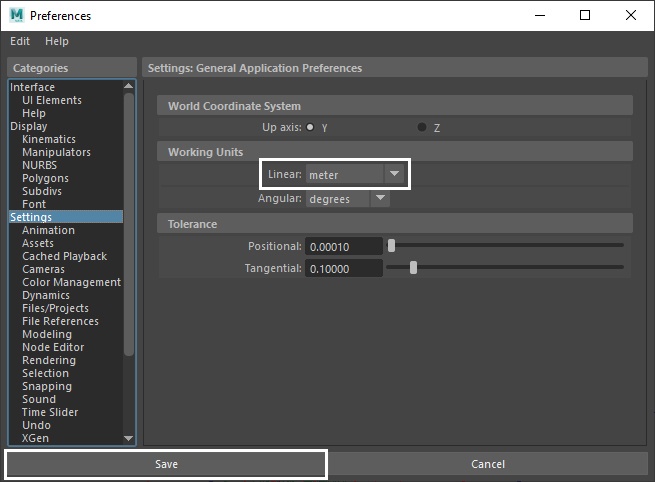This screenshot has height=482, width=655.
Task: Open the Angular units dropdown
Action: [348, 199]
